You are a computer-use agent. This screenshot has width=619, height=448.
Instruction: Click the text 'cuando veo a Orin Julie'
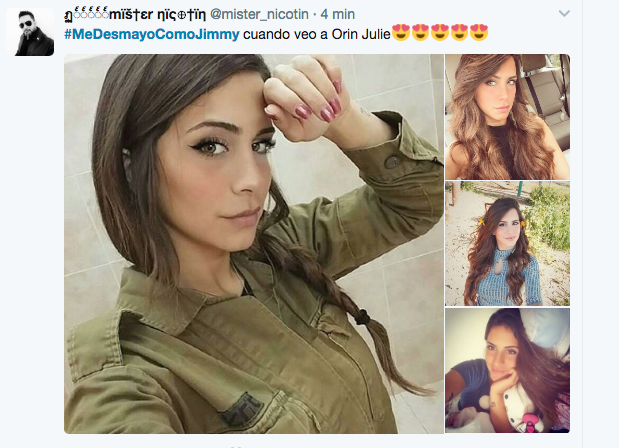coord(317,34)
